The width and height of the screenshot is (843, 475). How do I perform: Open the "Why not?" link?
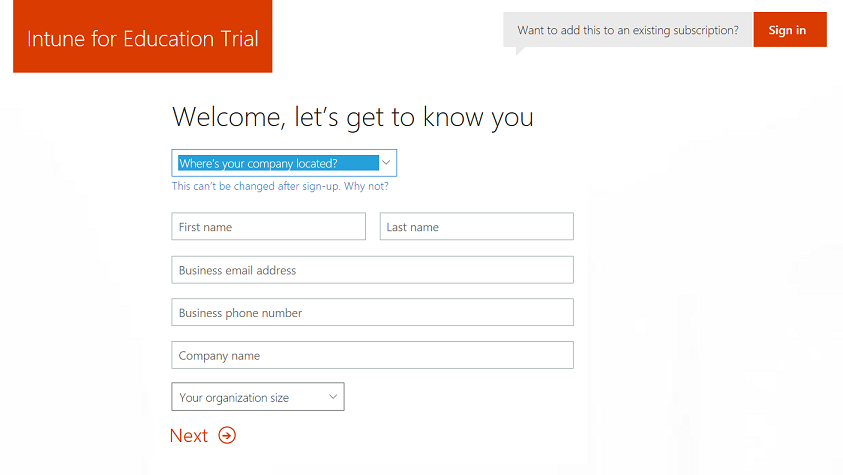coord(366,186)
